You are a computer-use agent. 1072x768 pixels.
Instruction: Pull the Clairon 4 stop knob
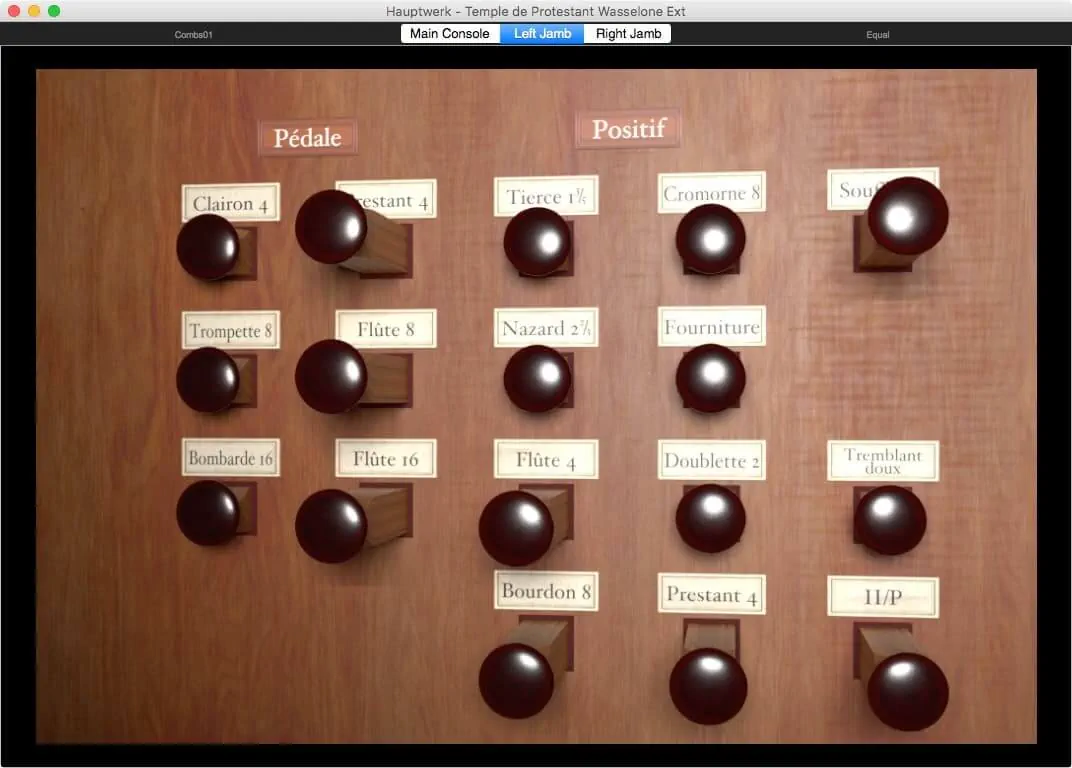tap(208, 247)
